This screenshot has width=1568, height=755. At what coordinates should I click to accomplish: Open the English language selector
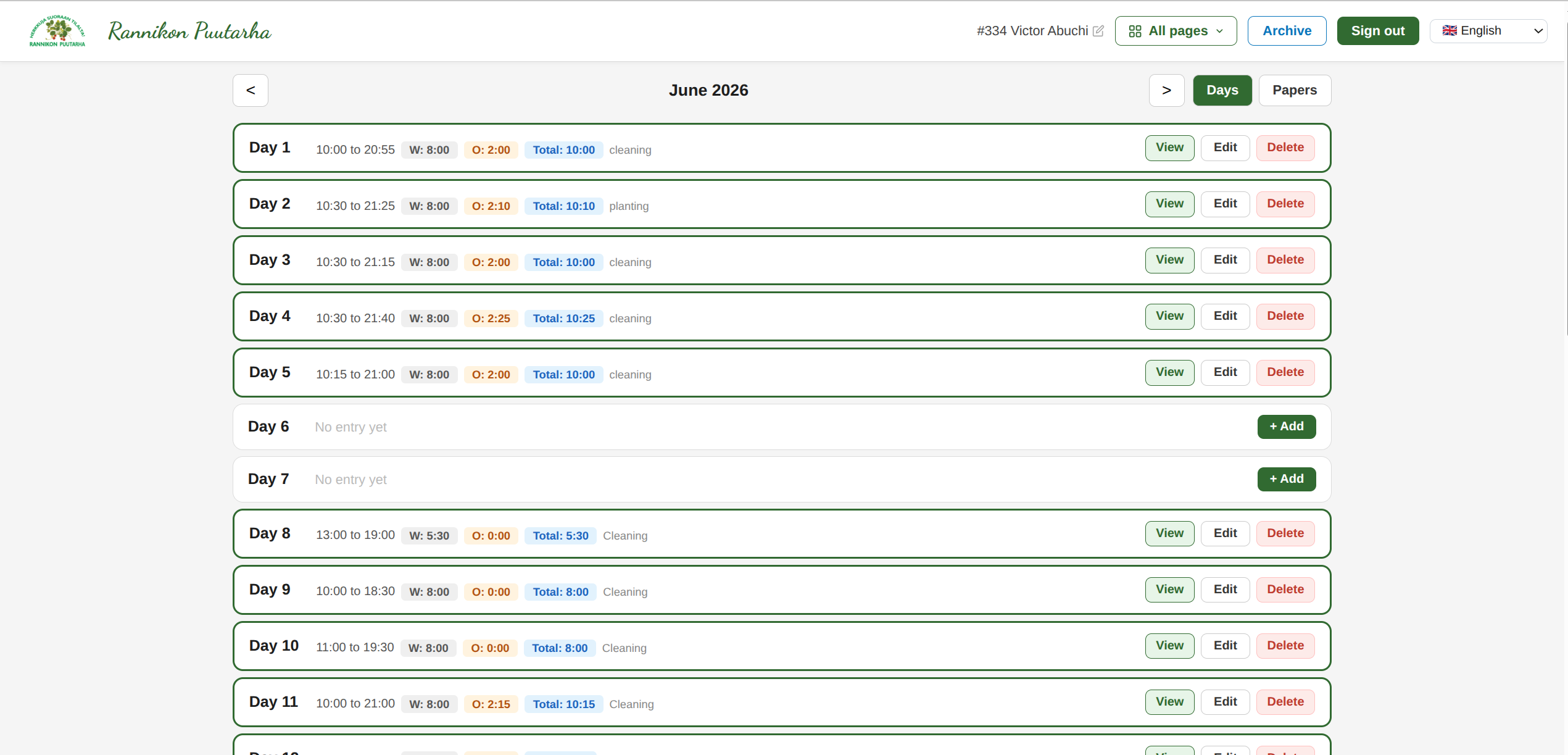[x=1488, y=31]
